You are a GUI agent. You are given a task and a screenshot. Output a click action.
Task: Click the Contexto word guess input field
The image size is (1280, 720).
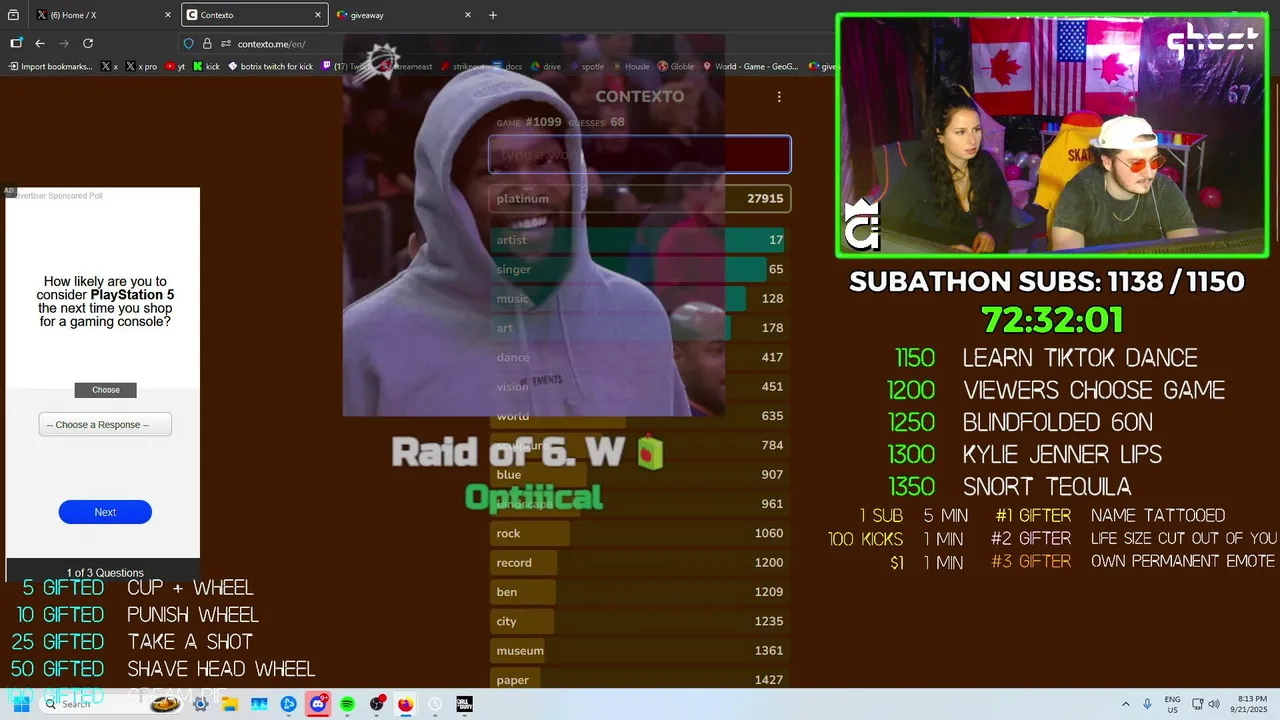pyautogui.click(x=640, y=155)
